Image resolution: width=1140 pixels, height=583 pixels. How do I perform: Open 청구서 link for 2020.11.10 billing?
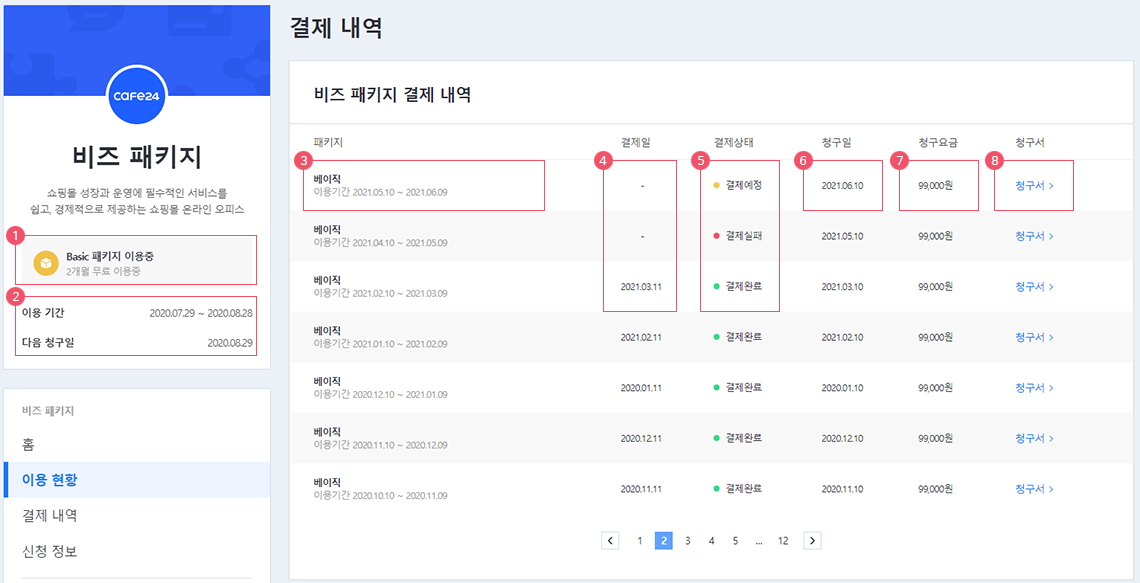(x=1035, y=488)
